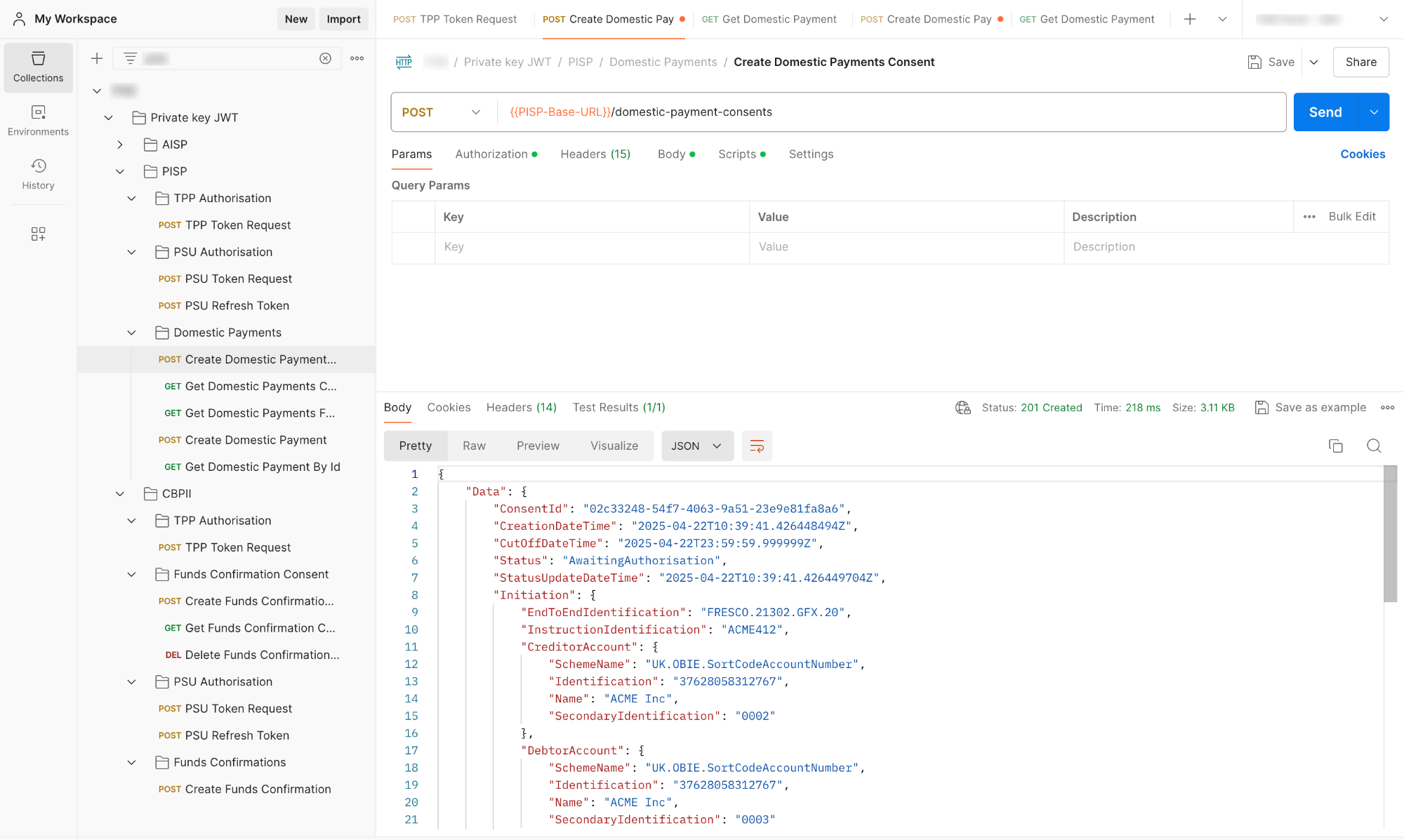Open the Cookies link
This screenshot has width=1404, height=840.
tap(1362, 154)
